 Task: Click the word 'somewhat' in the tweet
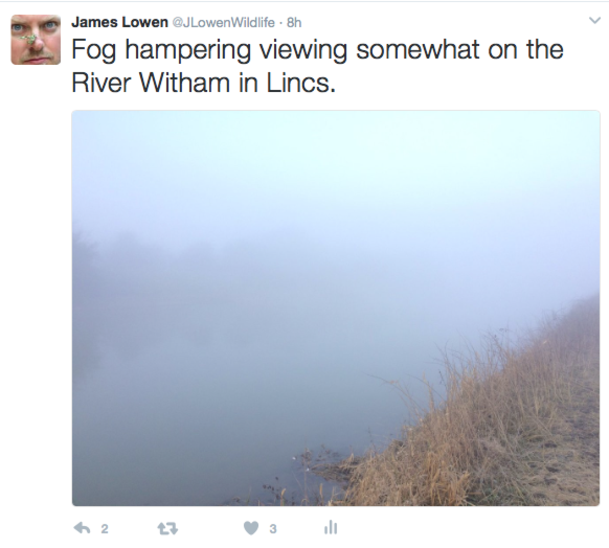(x=418, y=50)
